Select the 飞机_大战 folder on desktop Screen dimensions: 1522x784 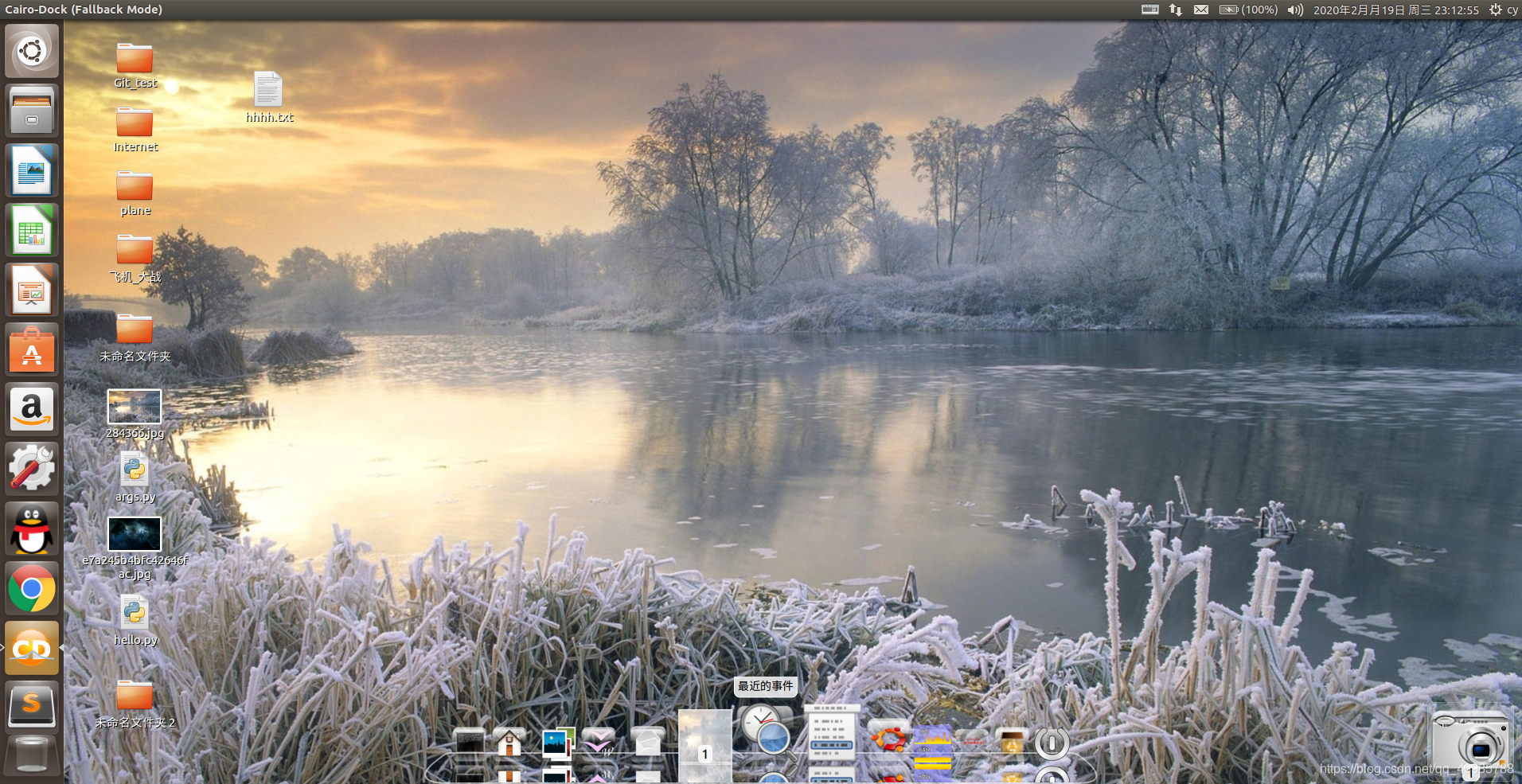tap(135, 259)
